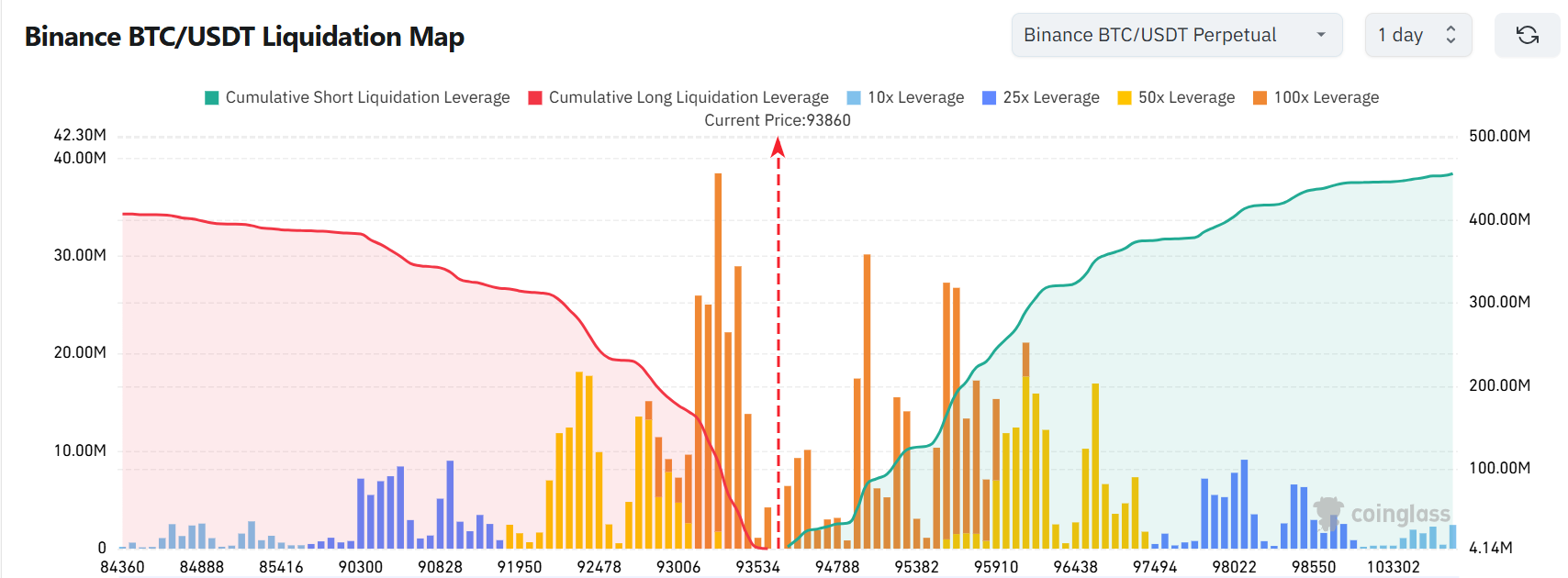Click the green Cumulative Short legend swatch
1568x578 pixels.
point(212,97)
